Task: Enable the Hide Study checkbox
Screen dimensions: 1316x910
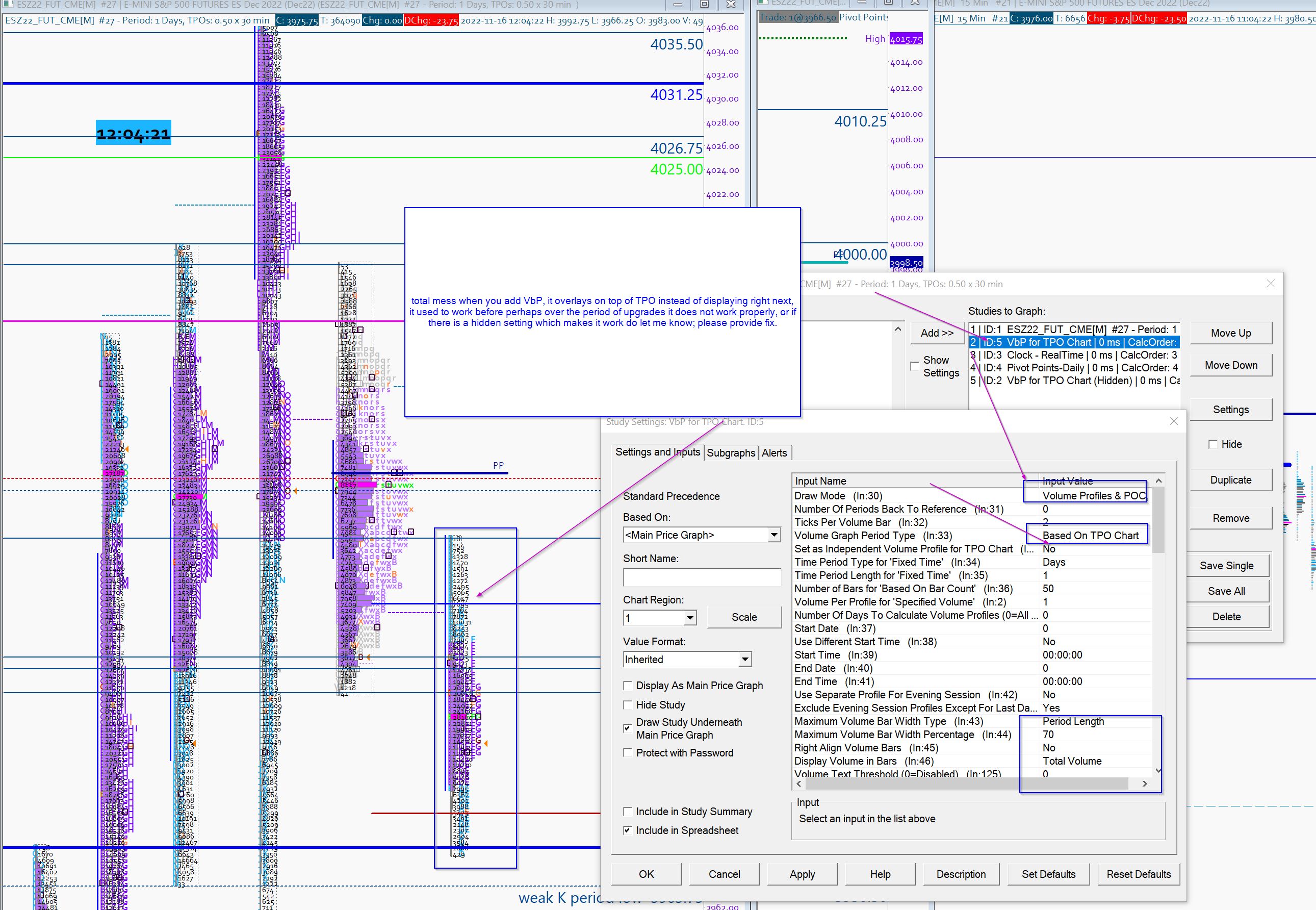Action: pos(628,705)
